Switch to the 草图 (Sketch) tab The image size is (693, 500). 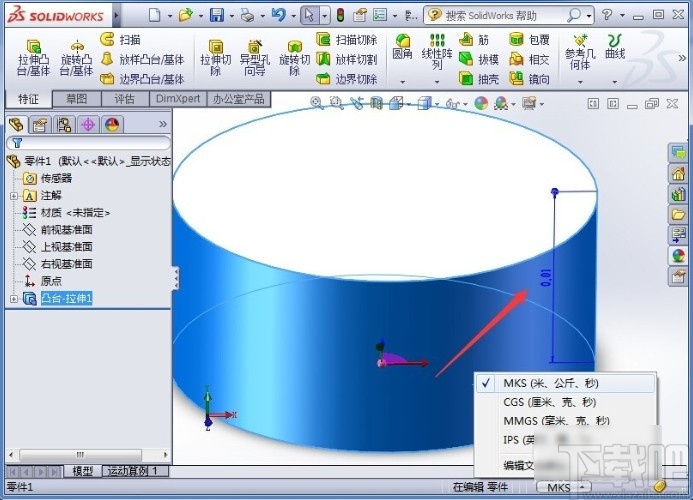coord(76,99)
